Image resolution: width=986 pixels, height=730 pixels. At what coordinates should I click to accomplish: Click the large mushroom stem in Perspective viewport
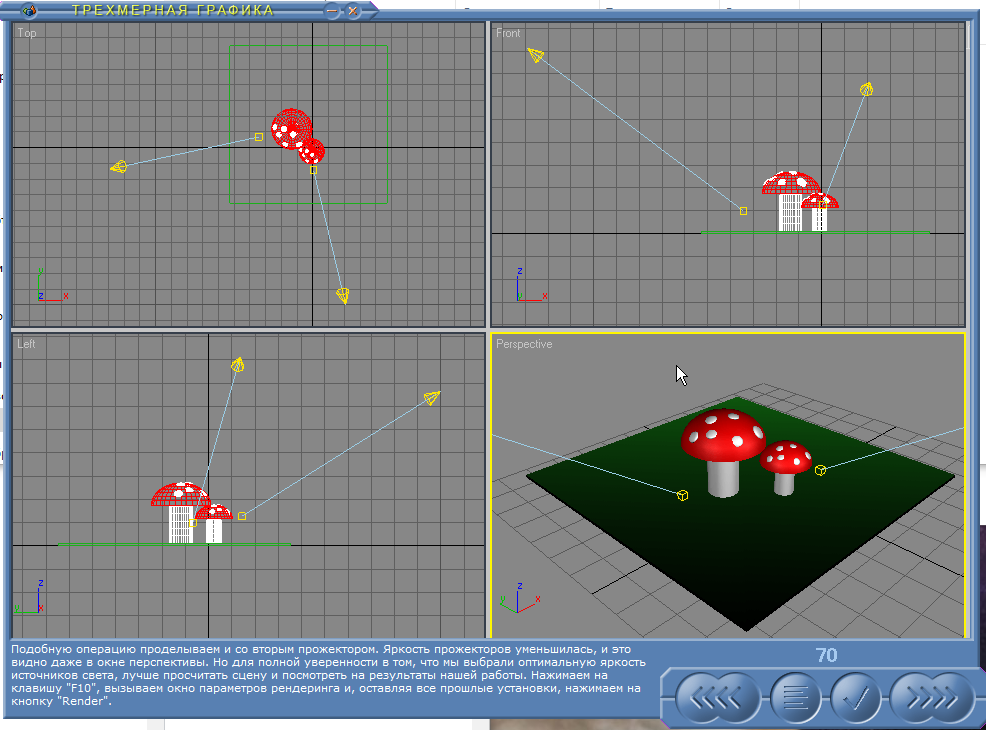click(723, 480)
